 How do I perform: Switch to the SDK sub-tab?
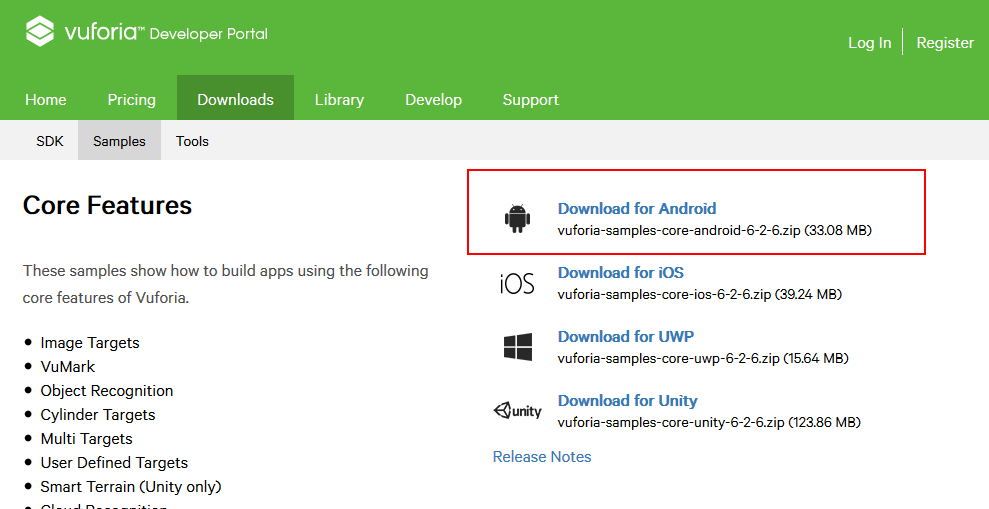point(50,141)
